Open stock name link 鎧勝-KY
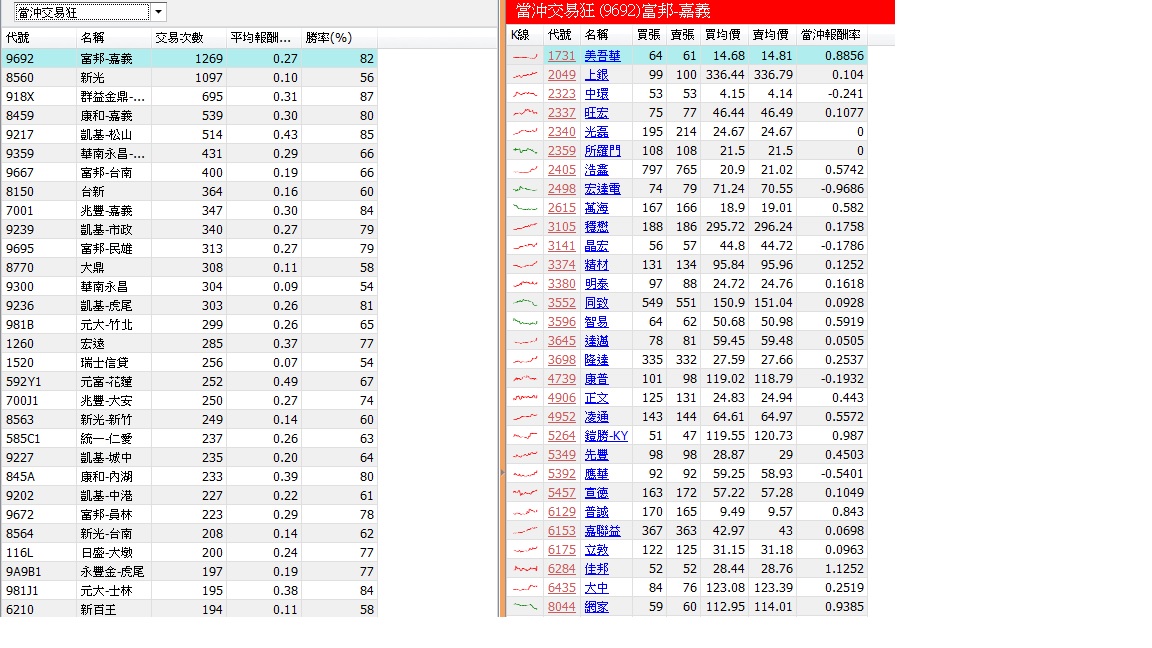Viewport: 1152px width, 648px height. pyautogui.click(x=606, y=436)
